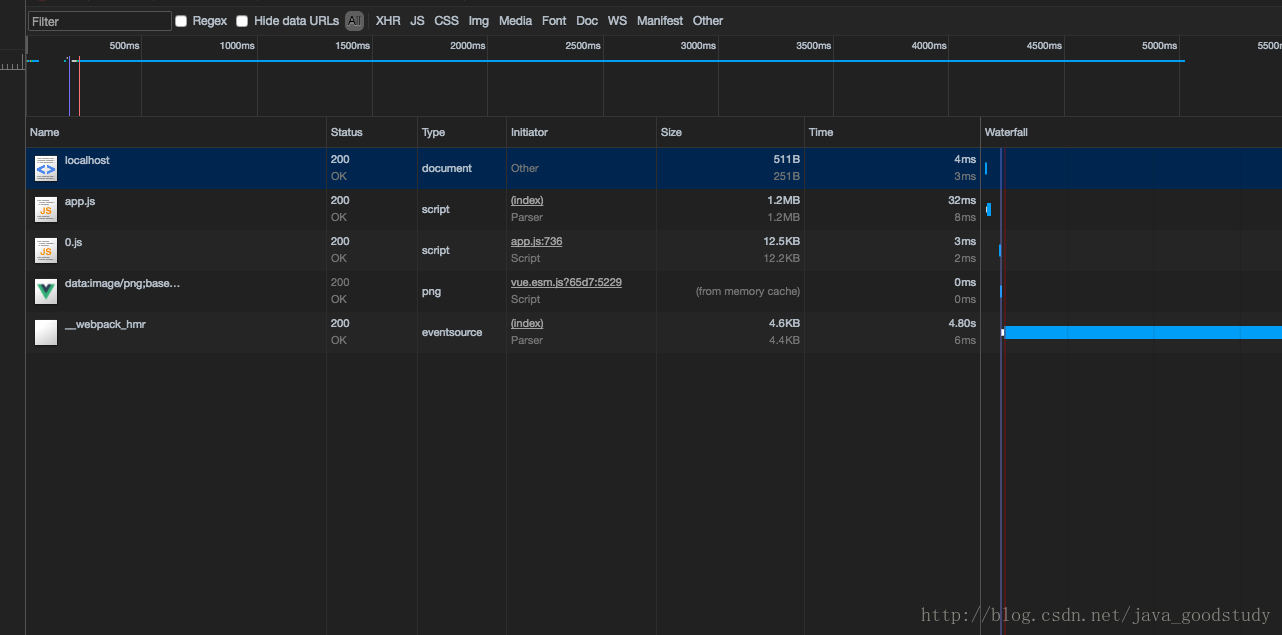The height and width of the screenshot is (635, 1282).
Task: Filter requests by Other type
Action: [708, 21]
